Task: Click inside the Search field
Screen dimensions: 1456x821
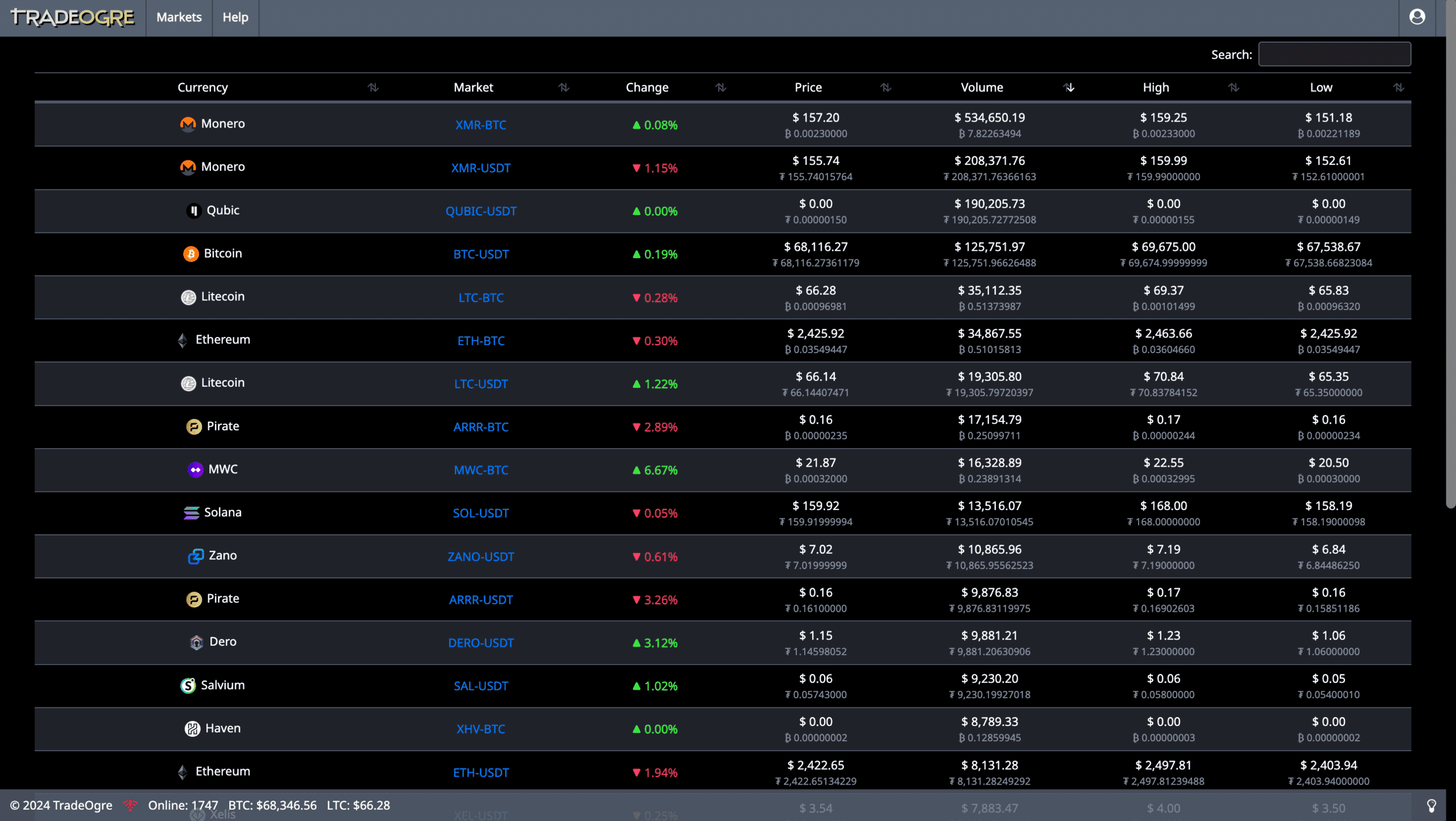Action: (1334, 54)
